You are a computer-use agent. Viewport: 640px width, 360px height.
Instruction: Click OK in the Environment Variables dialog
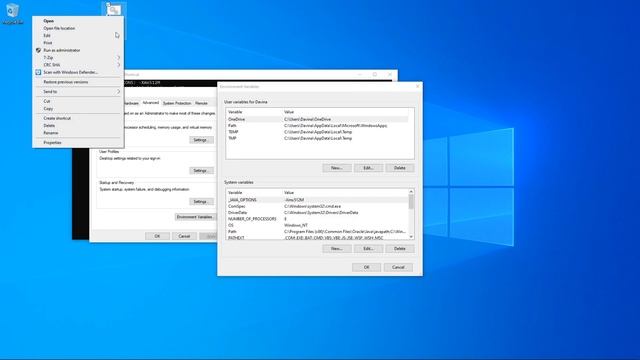pyautogui.click(x=367, y=267)
